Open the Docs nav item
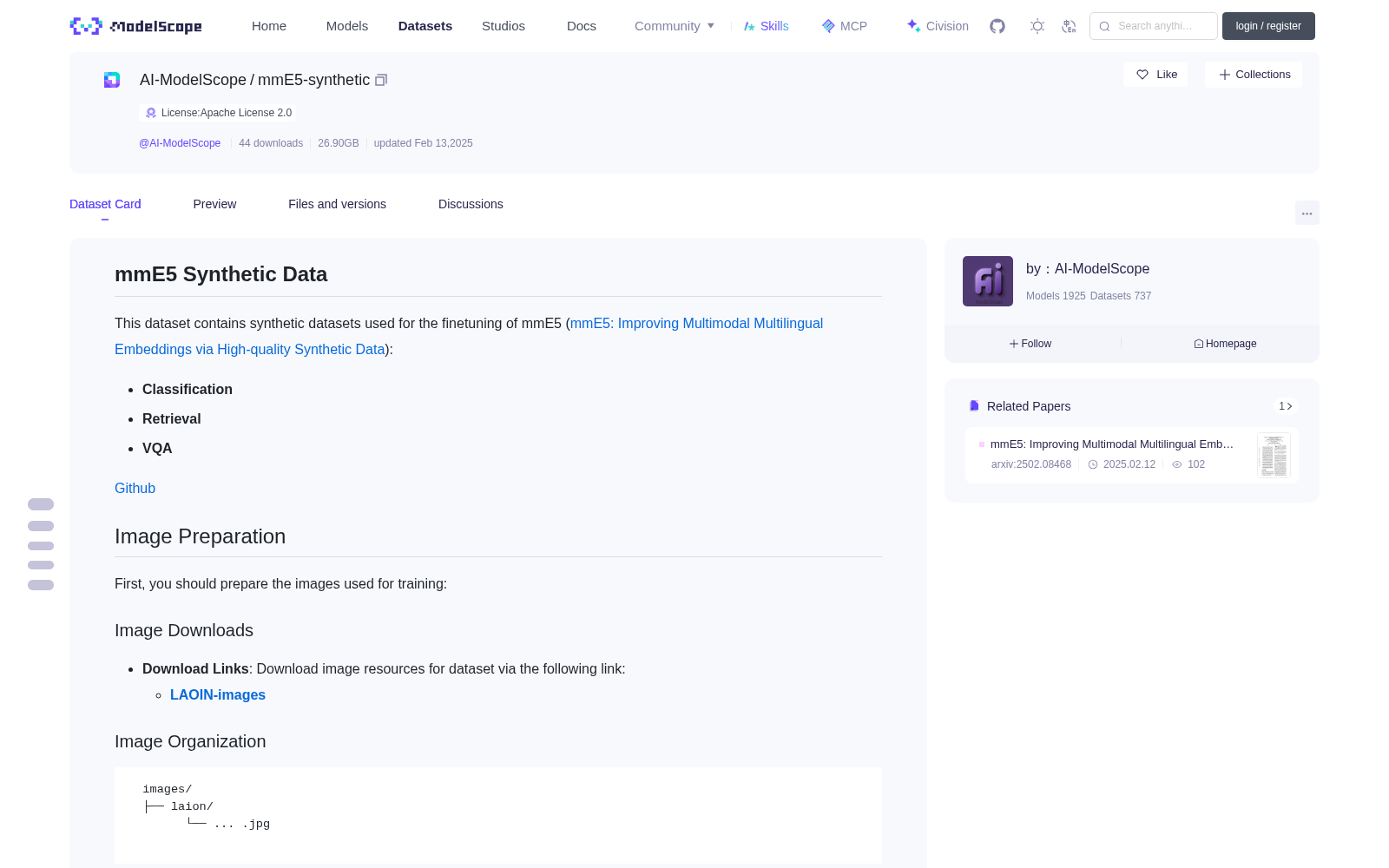Screen dimensions: 1389x868 pyautogui.click(x=582, y=26)
